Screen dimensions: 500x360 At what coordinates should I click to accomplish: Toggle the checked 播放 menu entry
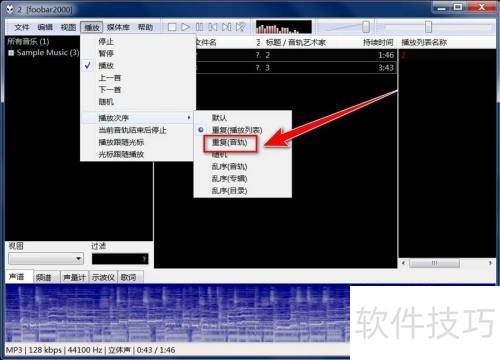pos(138,66)
